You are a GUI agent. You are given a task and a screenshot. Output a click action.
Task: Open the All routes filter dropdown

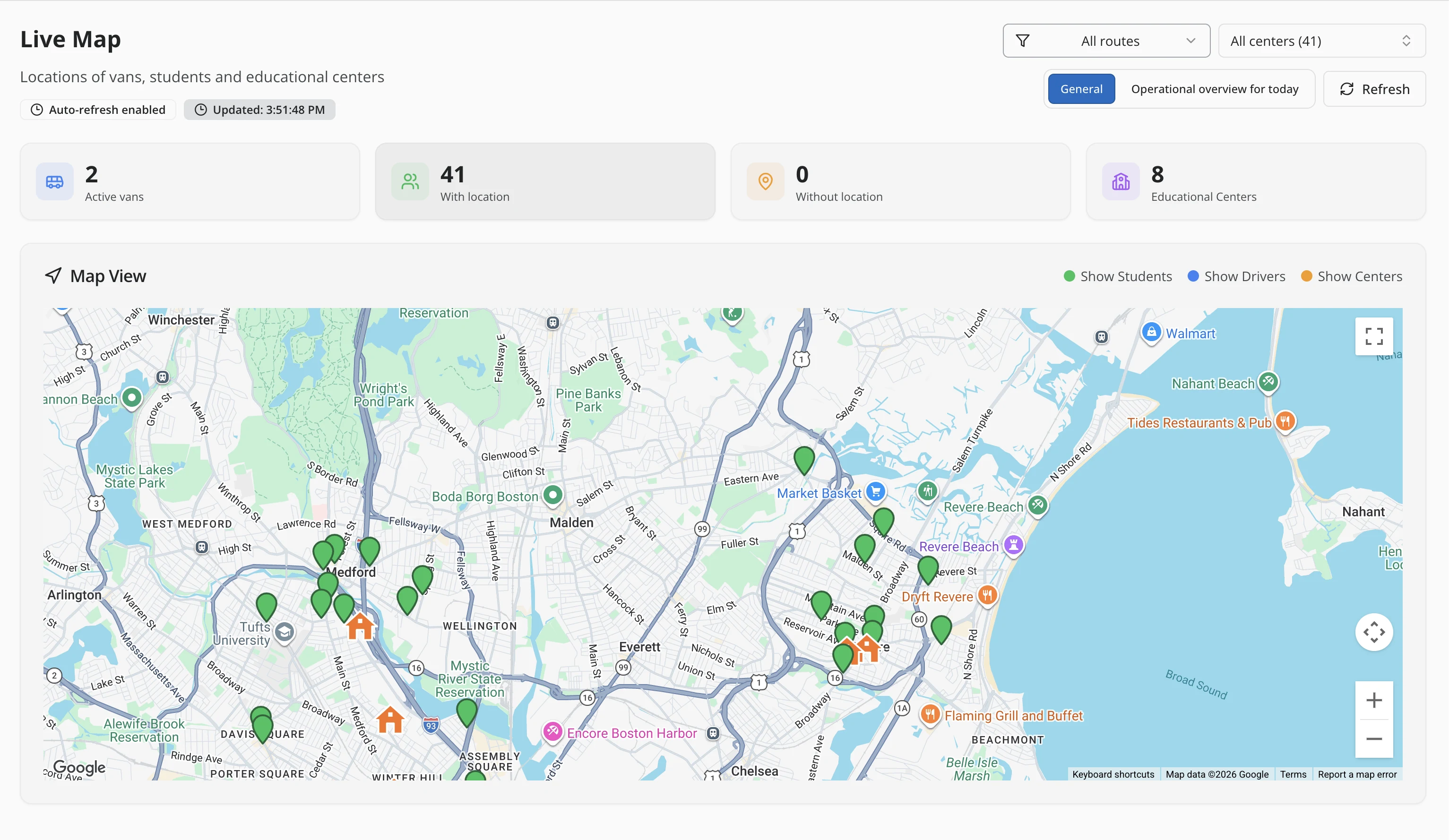(x=1106, y=41)
